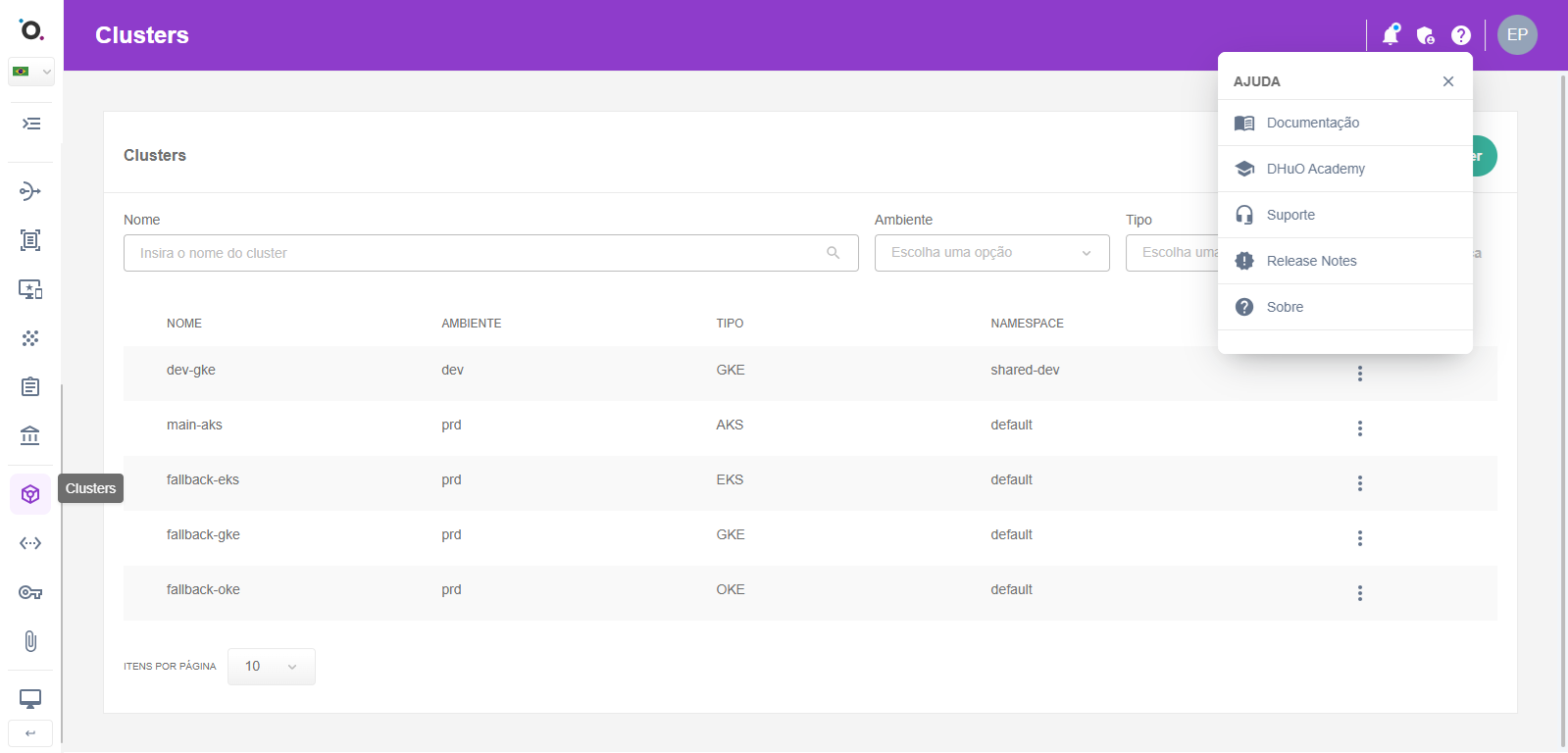This screenshot has height=753, width=1568.
Task: Open the EP user avatar menu
Action: click(1517, 34)
